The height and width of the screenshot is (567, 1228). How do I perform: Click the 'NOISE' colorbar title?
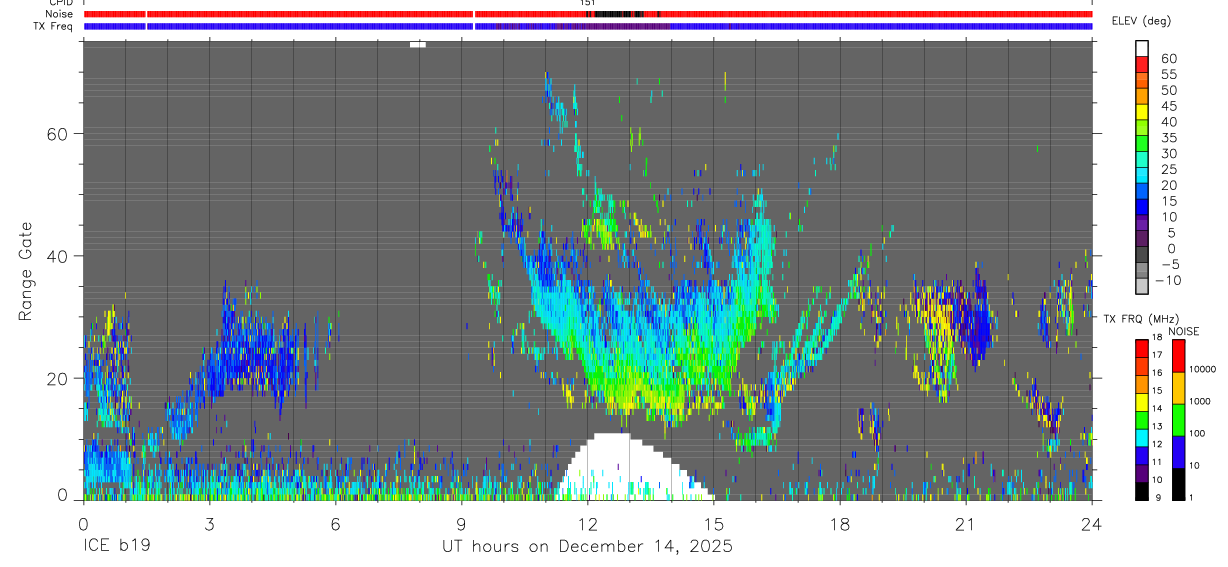click(x=1183, y=331)
